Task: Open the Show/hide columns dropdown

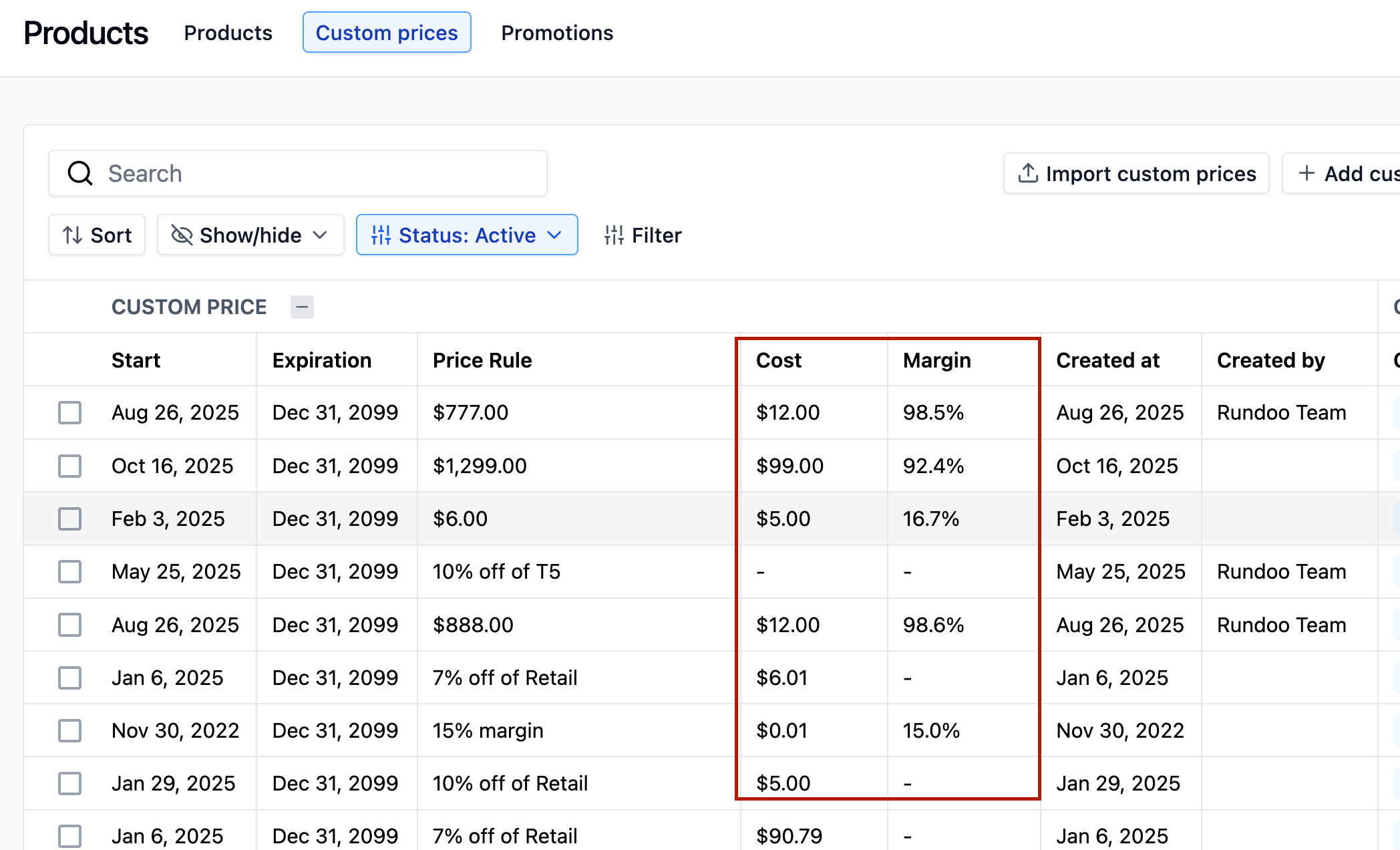Action: [250, 235]
